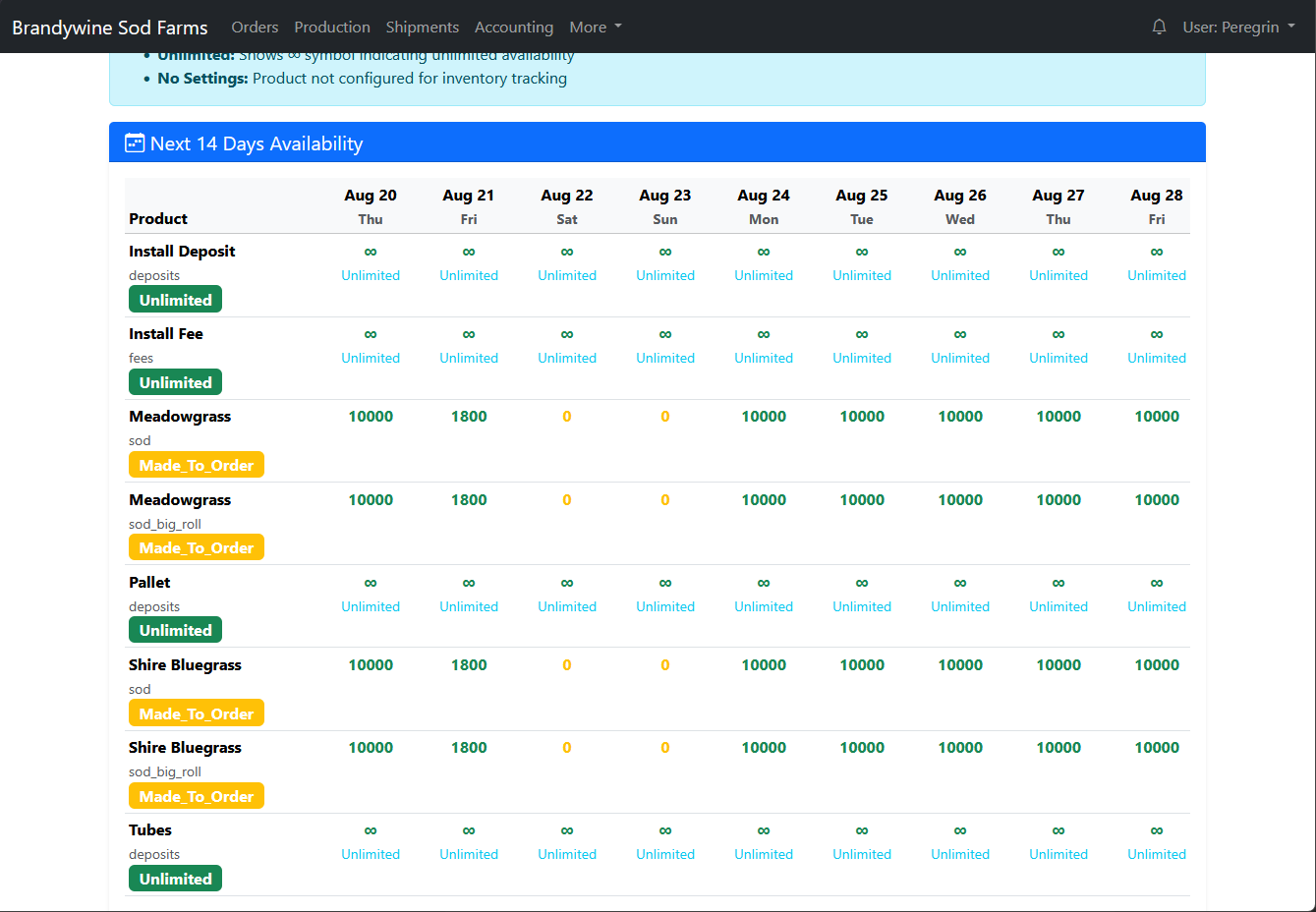This screenshot has width=1316, height=912.
Task: Click Meadowgrass sod's 1800 value on Aug 21
Action: point(469,417)
